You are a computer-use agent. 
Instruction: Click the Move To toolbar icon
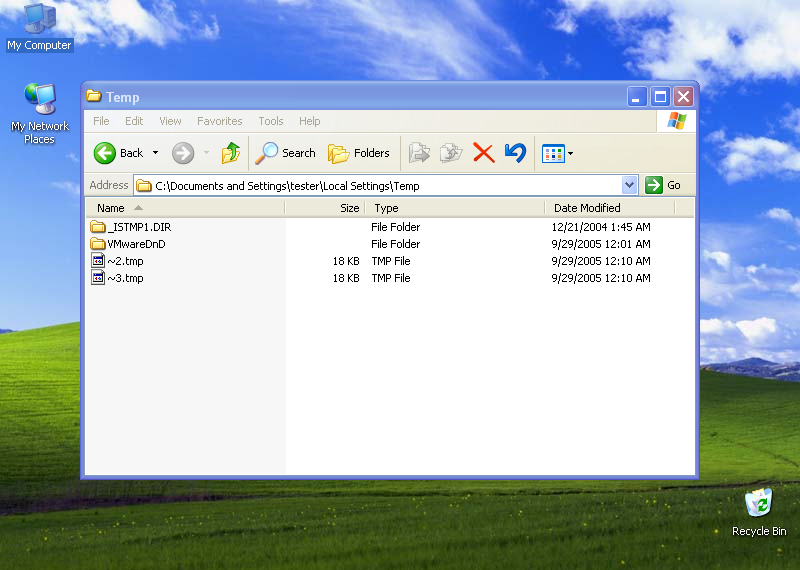point(419,153)
